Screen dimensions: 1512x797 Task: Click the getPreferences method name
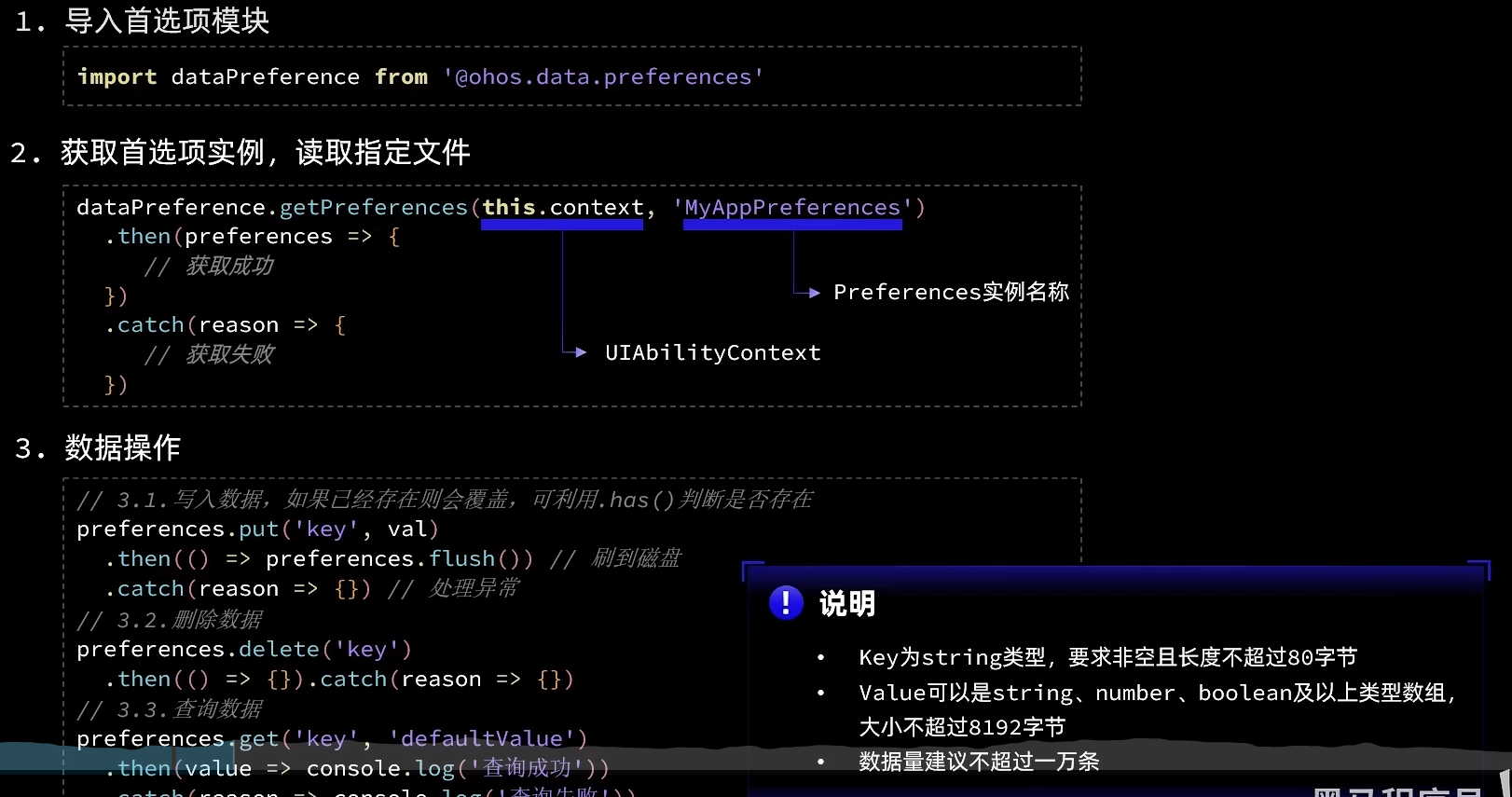[373, 207]
